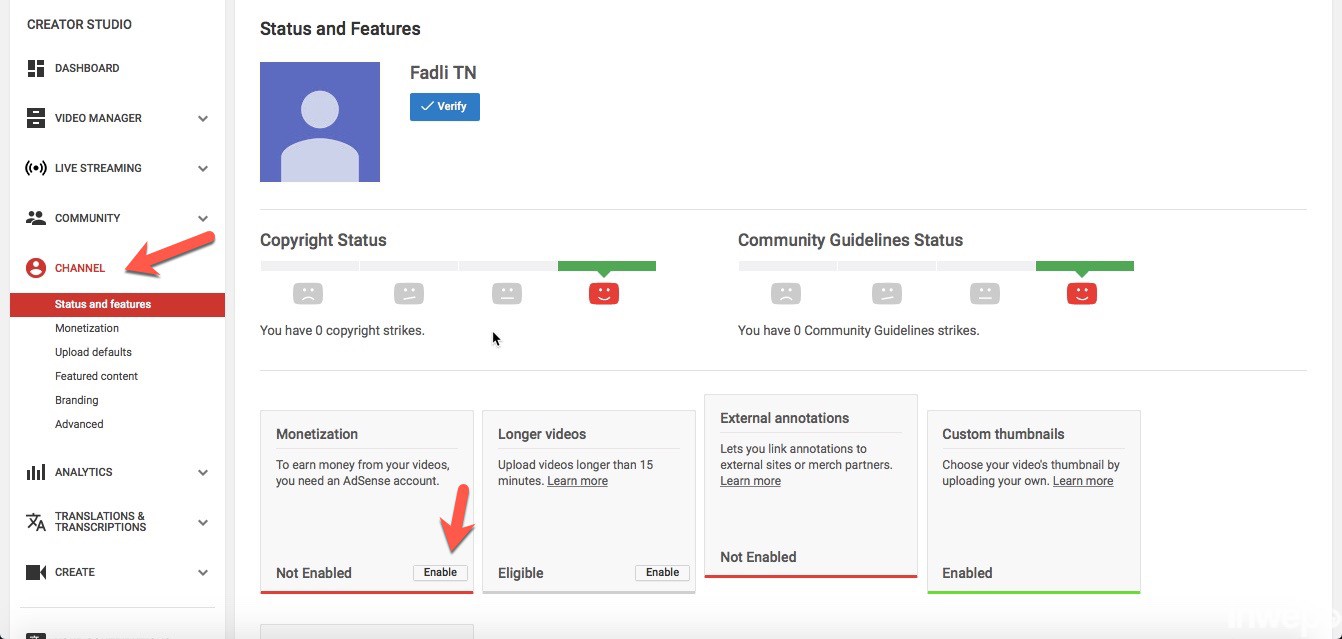Open the Dashboard menu item
Screen dimensions: 1342x639
click(87, 68)
